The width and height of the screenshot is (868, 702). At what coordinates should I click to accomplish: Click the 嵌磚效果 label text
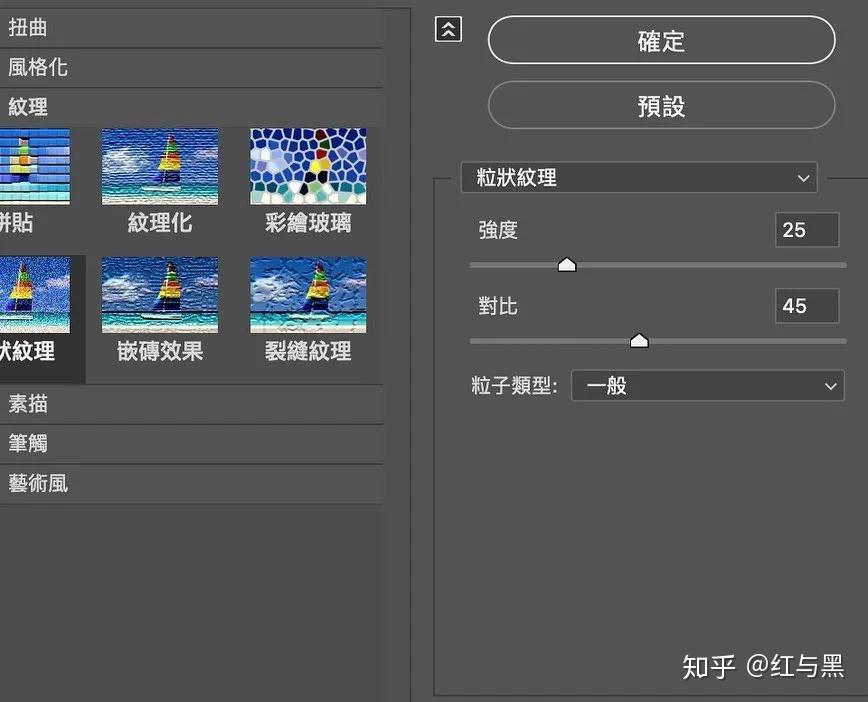point(160,351)
